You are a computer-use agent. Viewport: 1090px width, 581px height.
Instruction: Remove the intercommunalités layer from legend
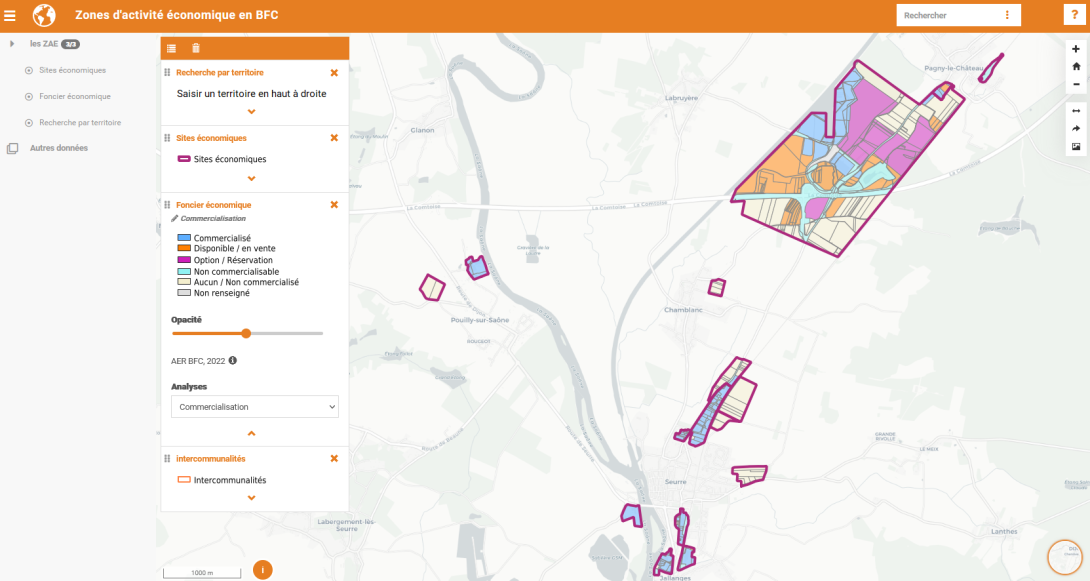click(334, 458)
